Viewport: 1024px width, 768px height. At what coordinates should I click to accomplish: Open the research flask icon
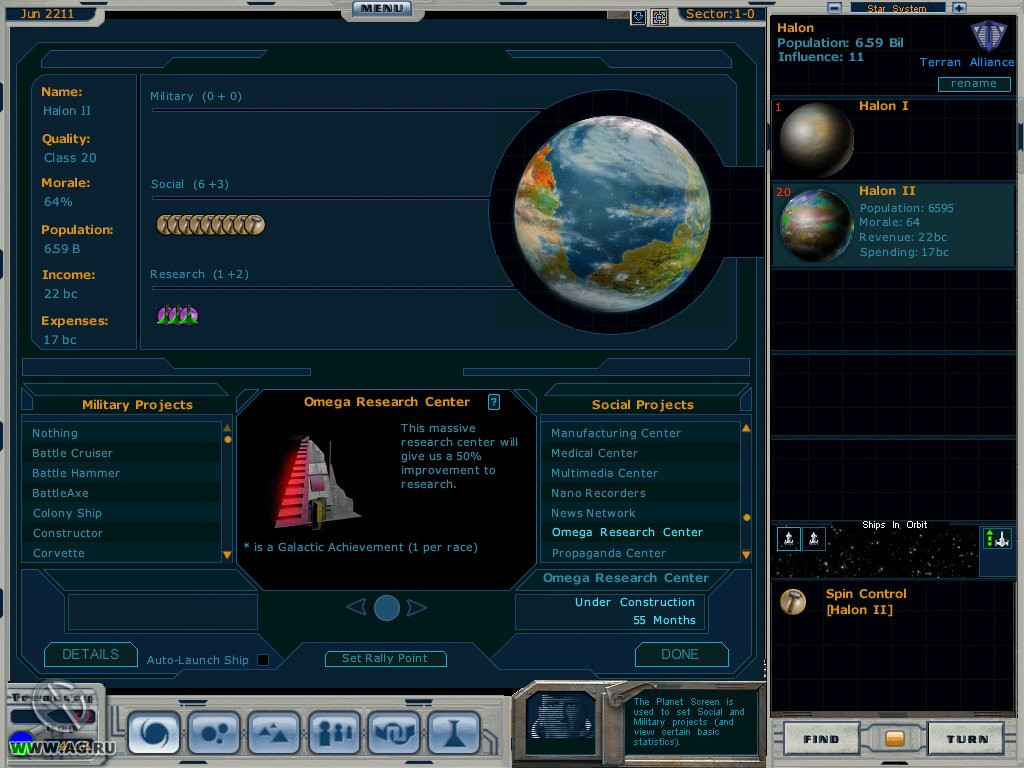click(454, 732)
